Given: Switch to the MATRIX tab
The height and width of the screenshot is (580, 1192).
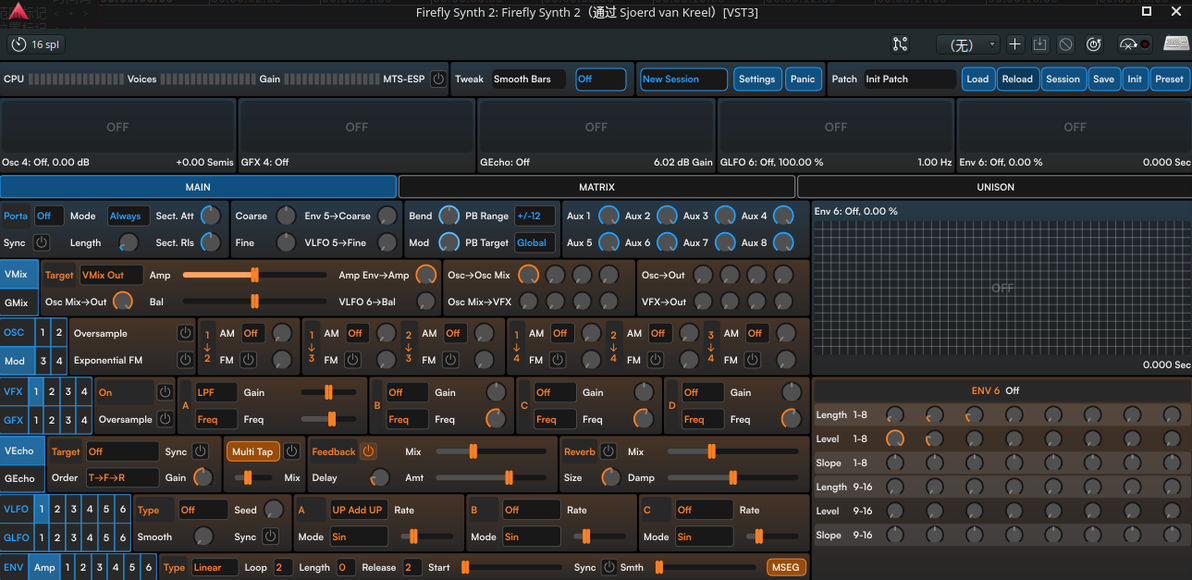Looking at the screenshot, I should pyautogui.click(x=597, y=186).
